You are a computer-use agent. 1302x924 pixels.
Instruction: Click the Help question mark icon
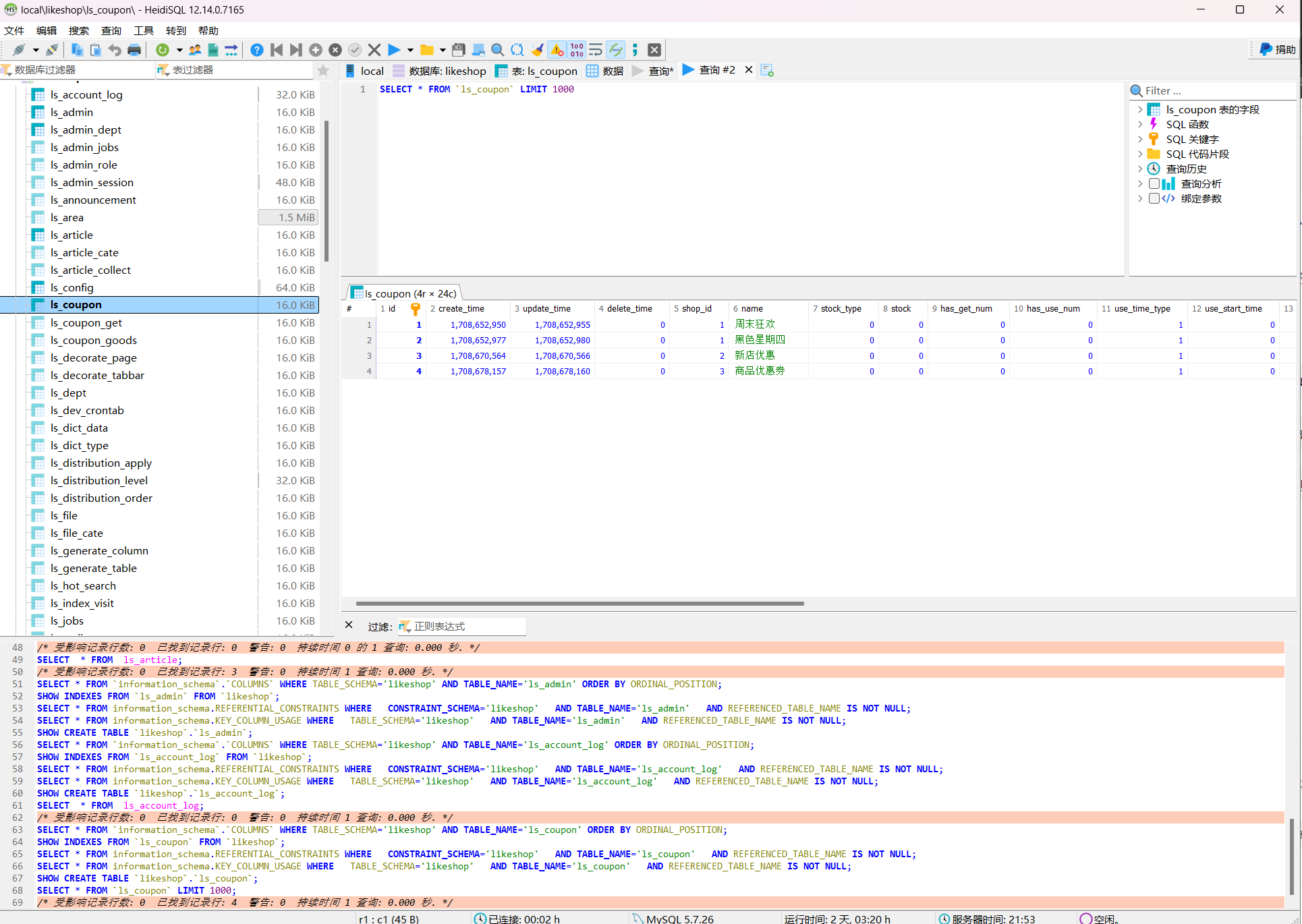coord(257,50)
